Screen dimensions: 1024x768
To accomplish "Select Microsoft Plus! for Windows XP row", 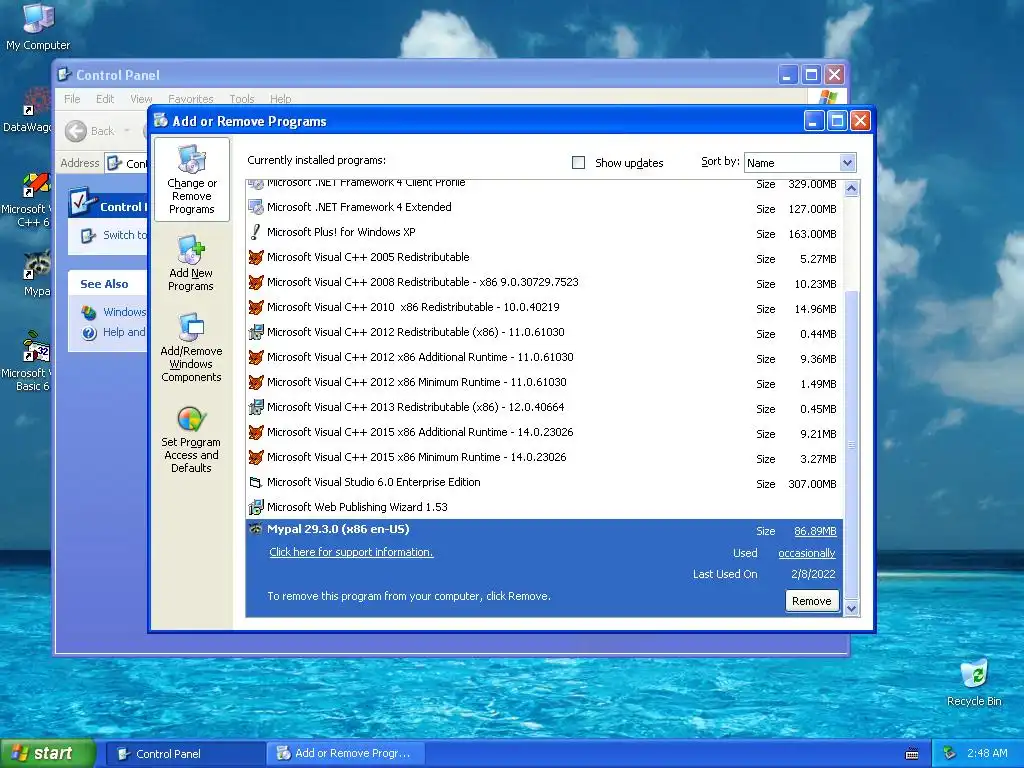I will [x=545, y=232].
